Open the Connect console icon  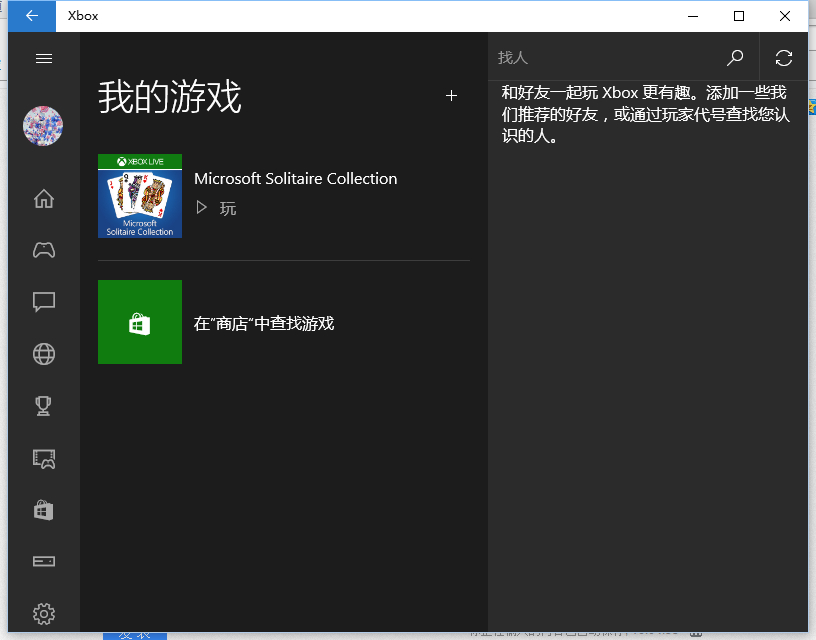pyautogui.click(x=44, y=561)
